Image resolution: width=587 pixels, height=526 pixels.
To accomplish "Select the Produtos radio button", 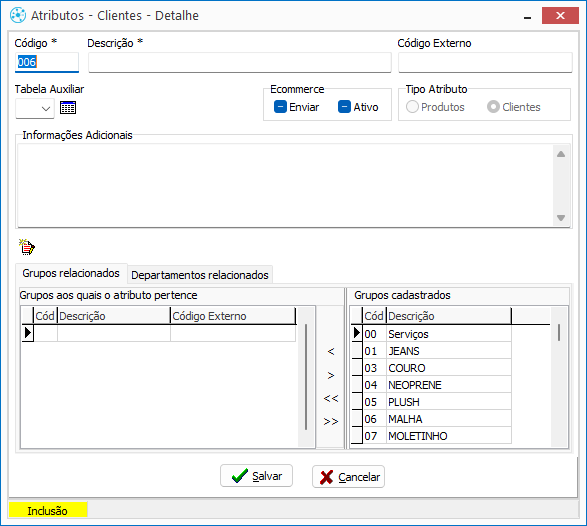I will coord(412,107).
